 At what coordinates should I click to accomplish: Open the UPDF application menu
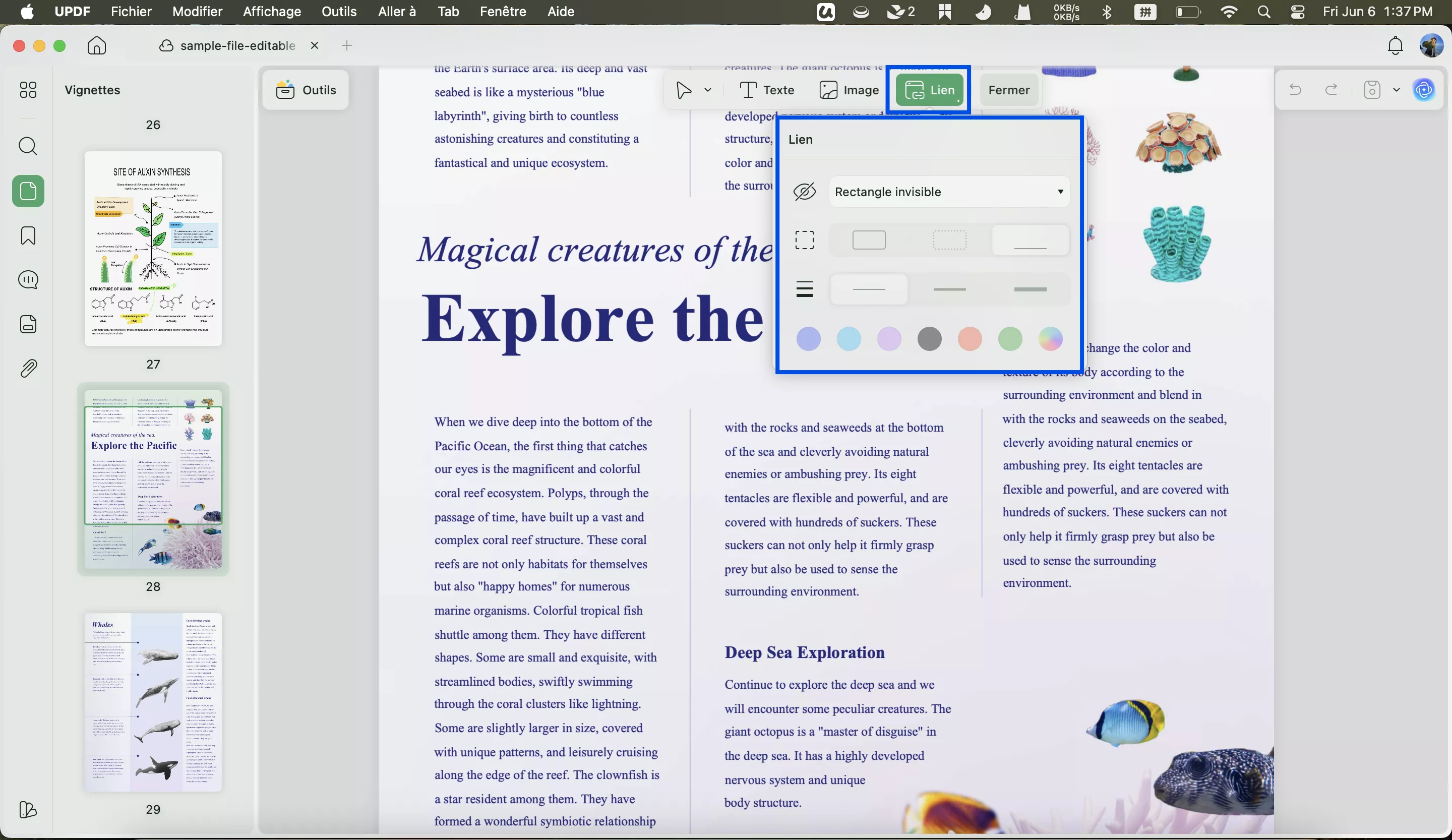pos(72,12)
